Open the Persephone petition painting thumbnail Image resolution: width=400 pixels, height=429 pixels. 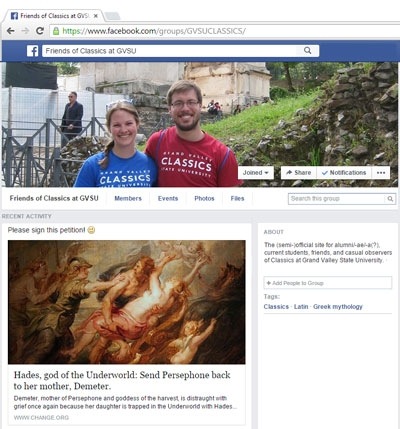tap(127, 302)
